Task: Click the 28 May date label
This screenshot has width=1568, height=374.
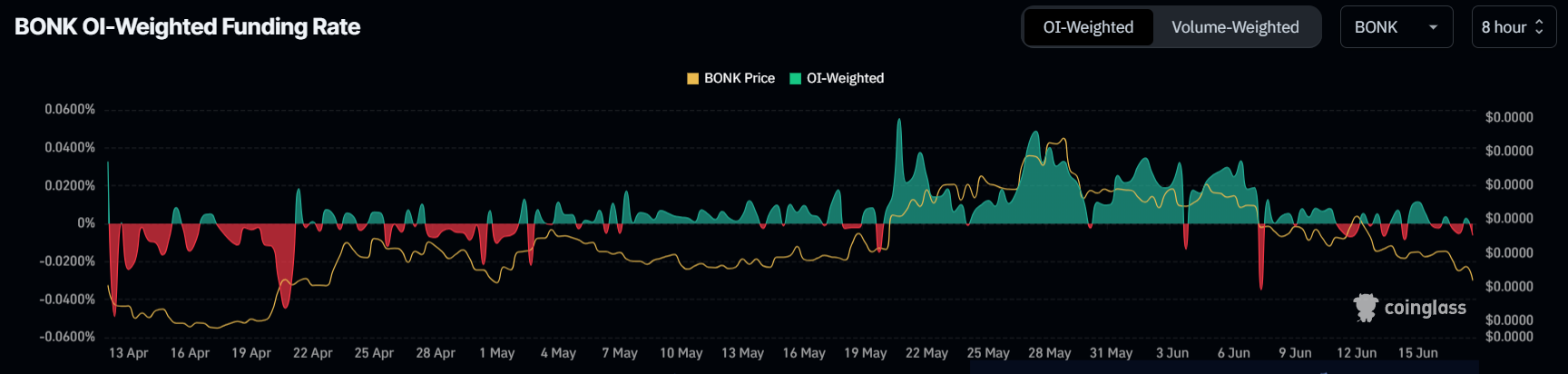Action: coord(1049,353)
